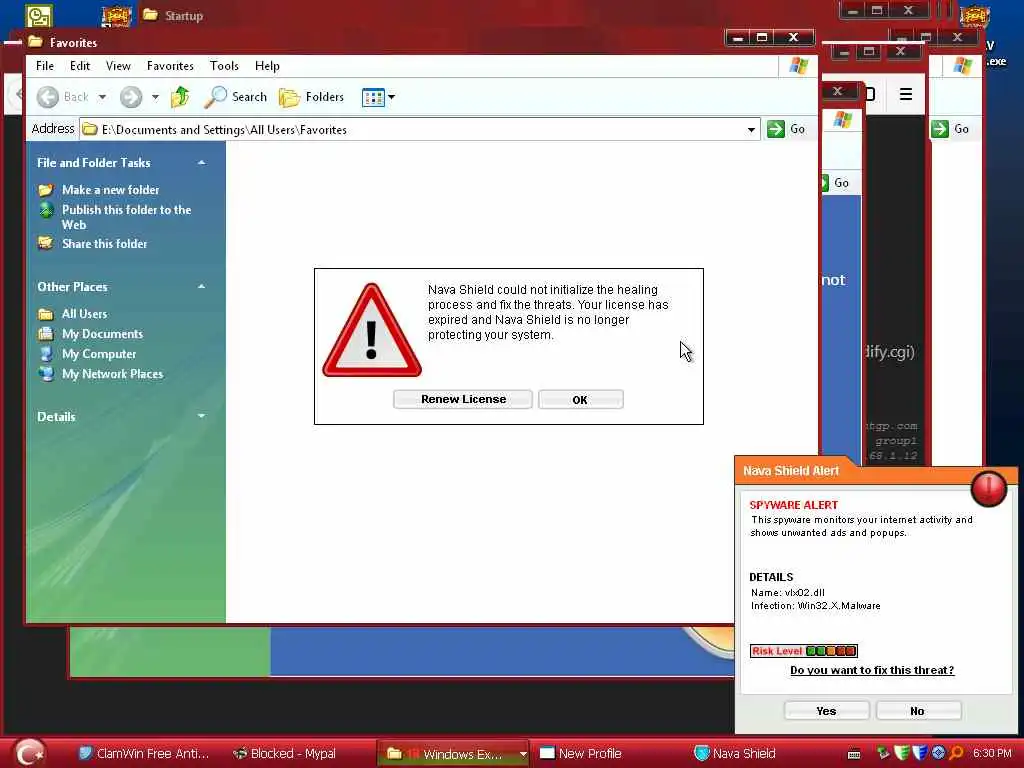Screen dimensions: 1024x768
Task: Switch to New Profile taskbar item
Action: coord(581,754)
